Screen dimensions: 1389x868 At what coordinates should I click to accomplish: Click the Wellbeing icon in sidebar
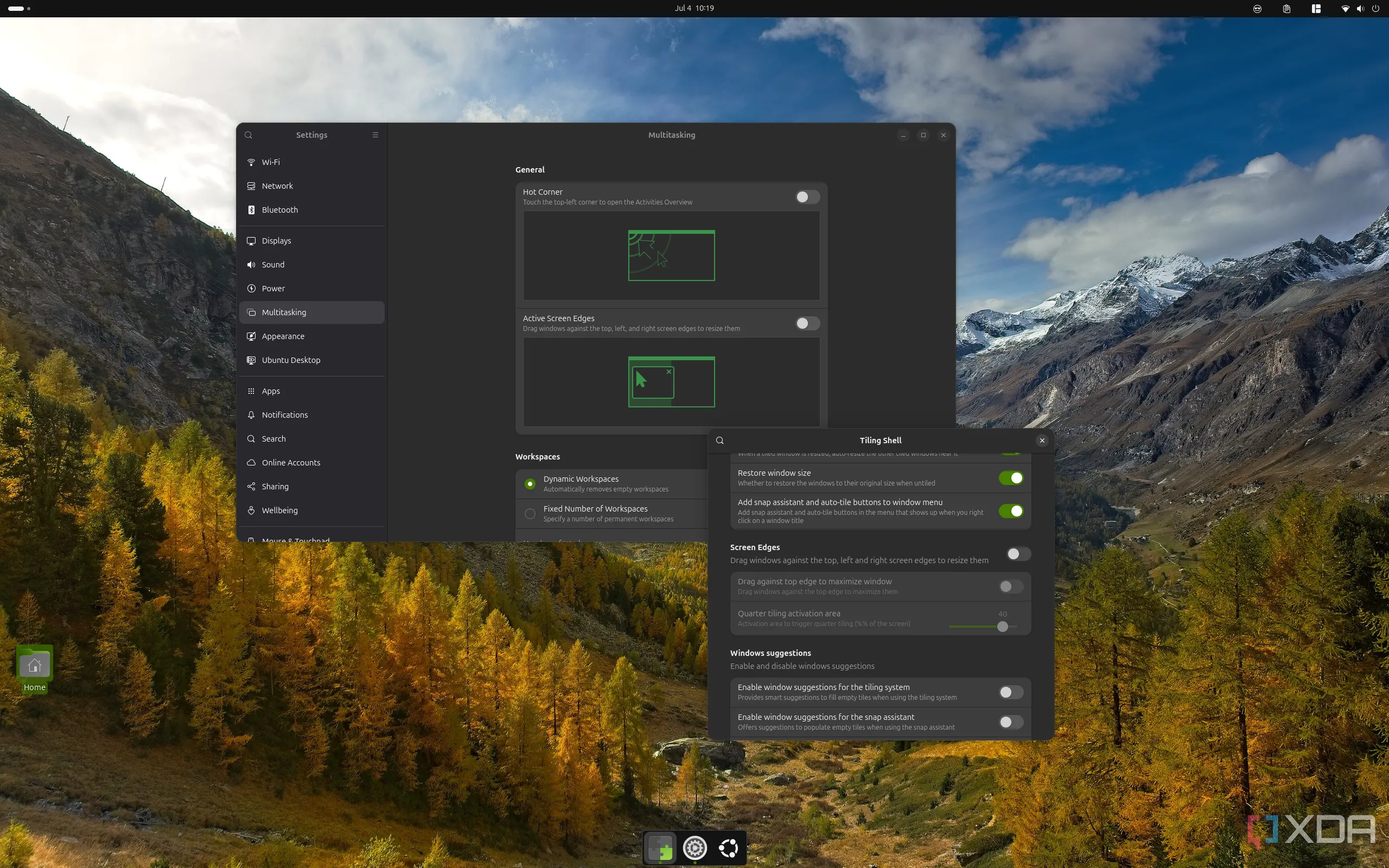click(x=251, y=510)
